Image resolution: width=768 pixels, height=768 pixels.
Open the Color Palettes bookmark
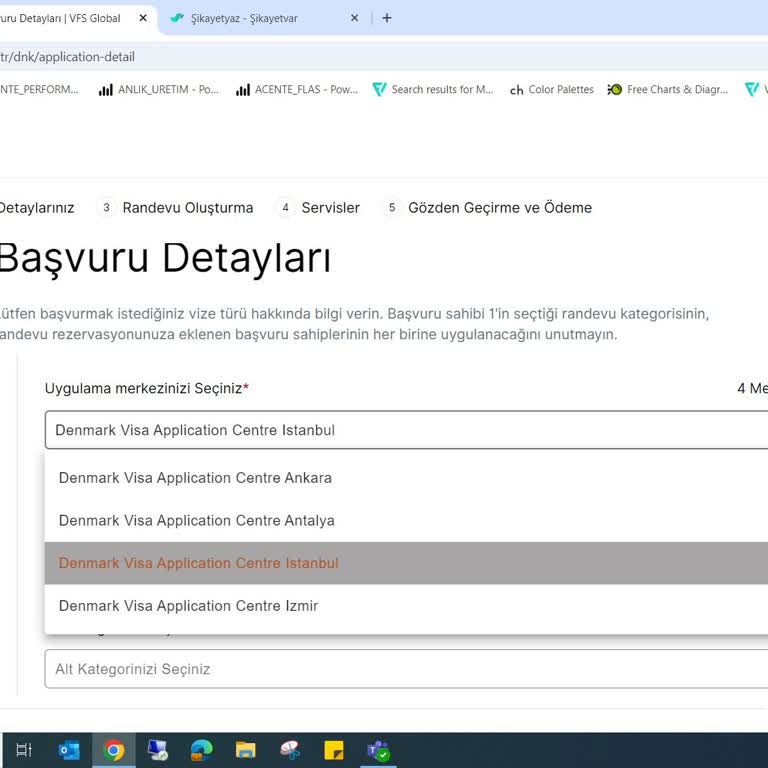[552, 90]
